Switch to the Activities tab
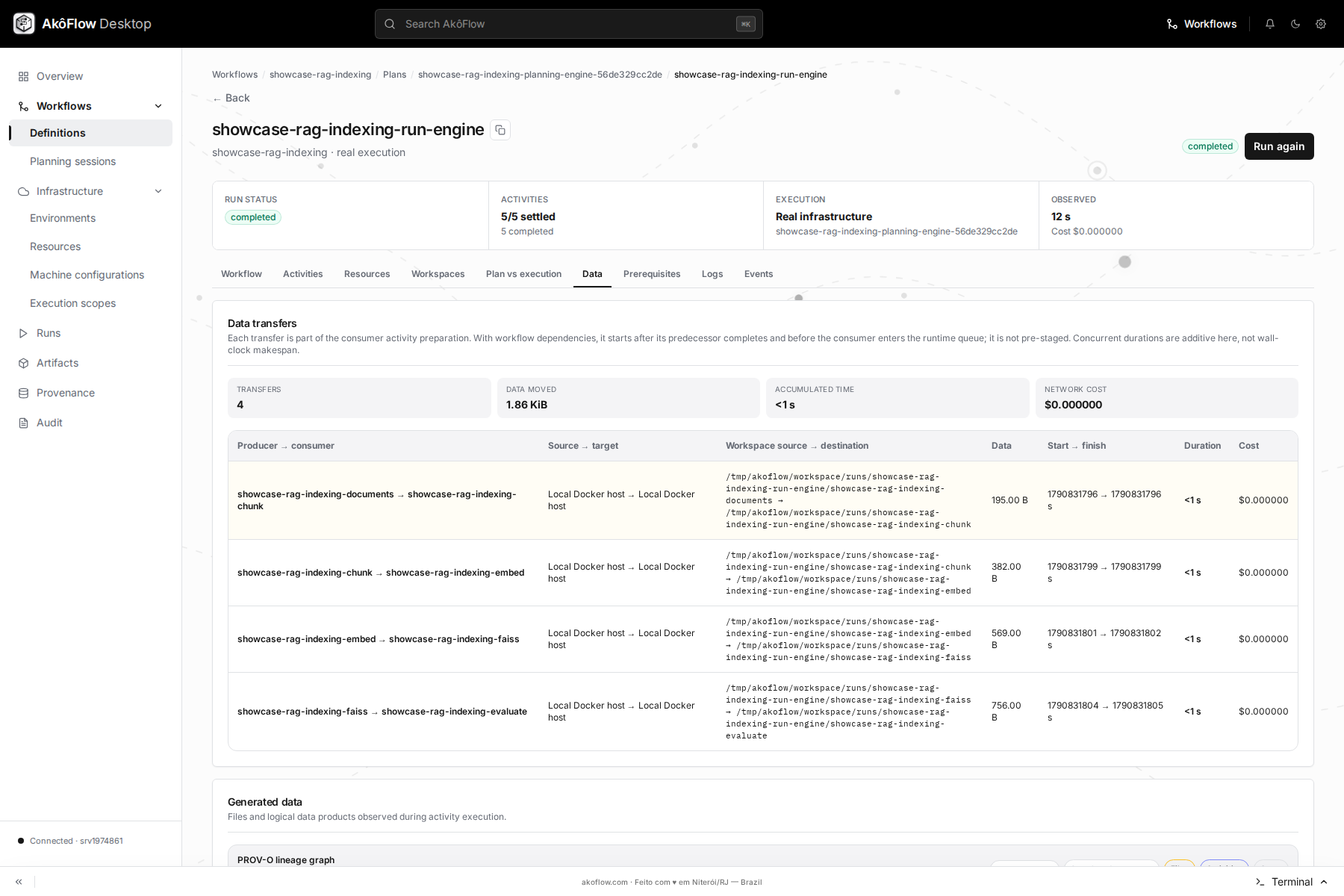This screenshot has height=896, width=1344. [303, 274]
